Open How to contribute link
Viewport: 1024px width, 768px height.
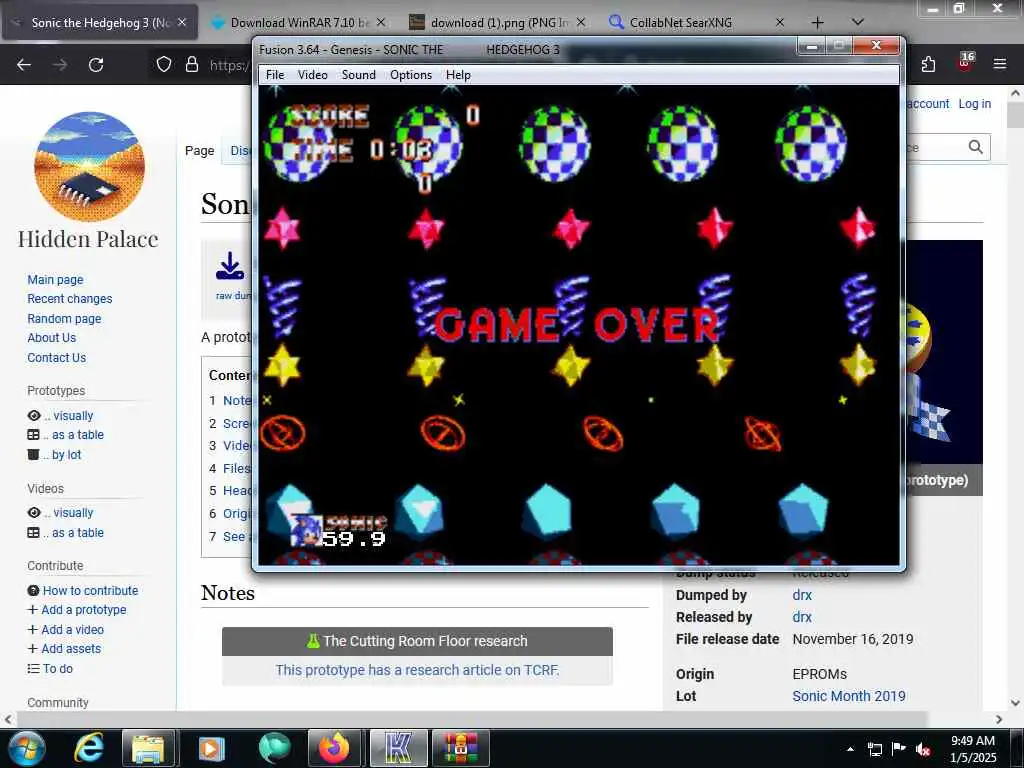click(91, 590)
